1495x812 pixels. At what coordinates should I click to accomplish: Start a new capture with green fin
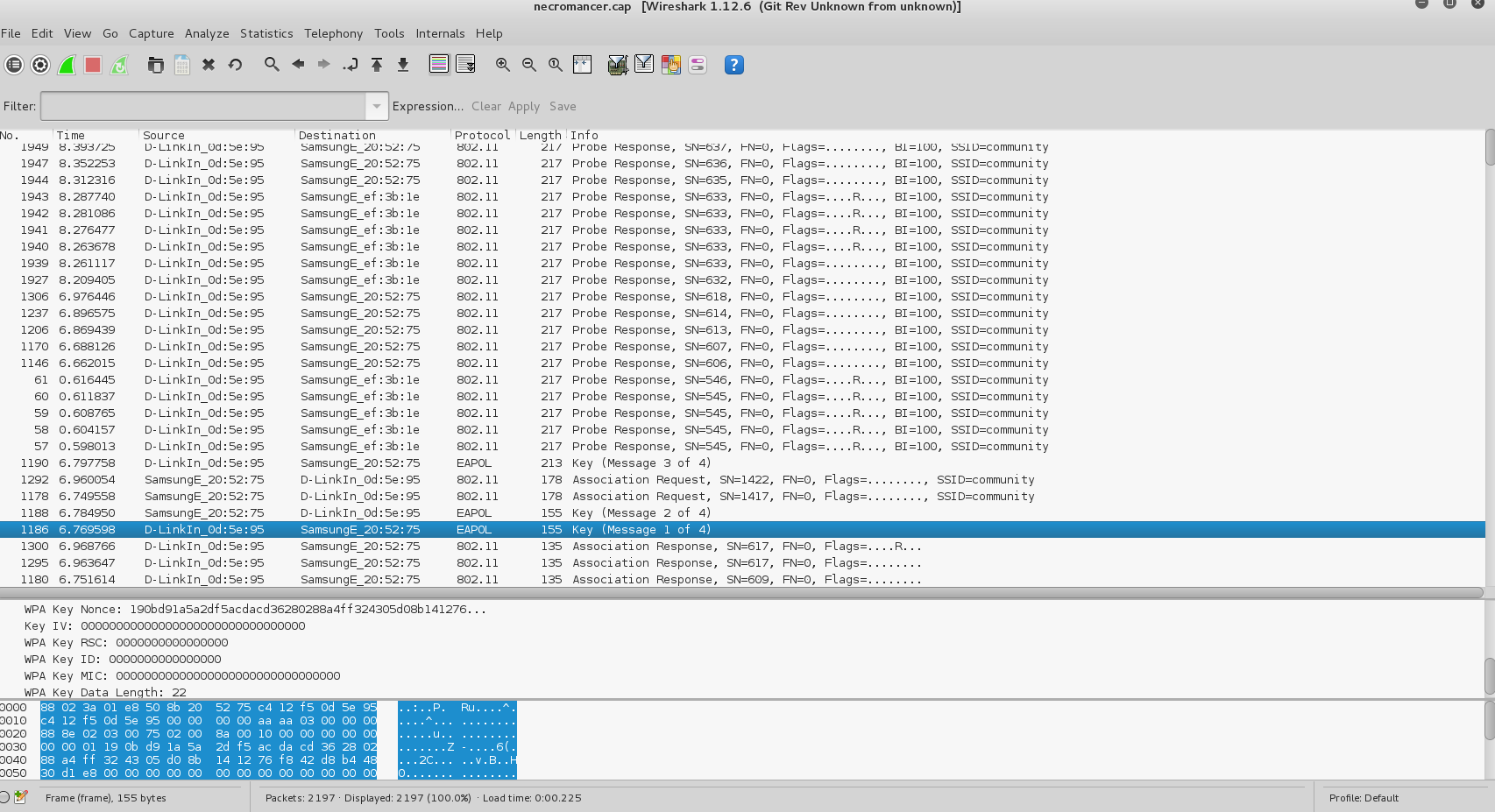(67, 65)
